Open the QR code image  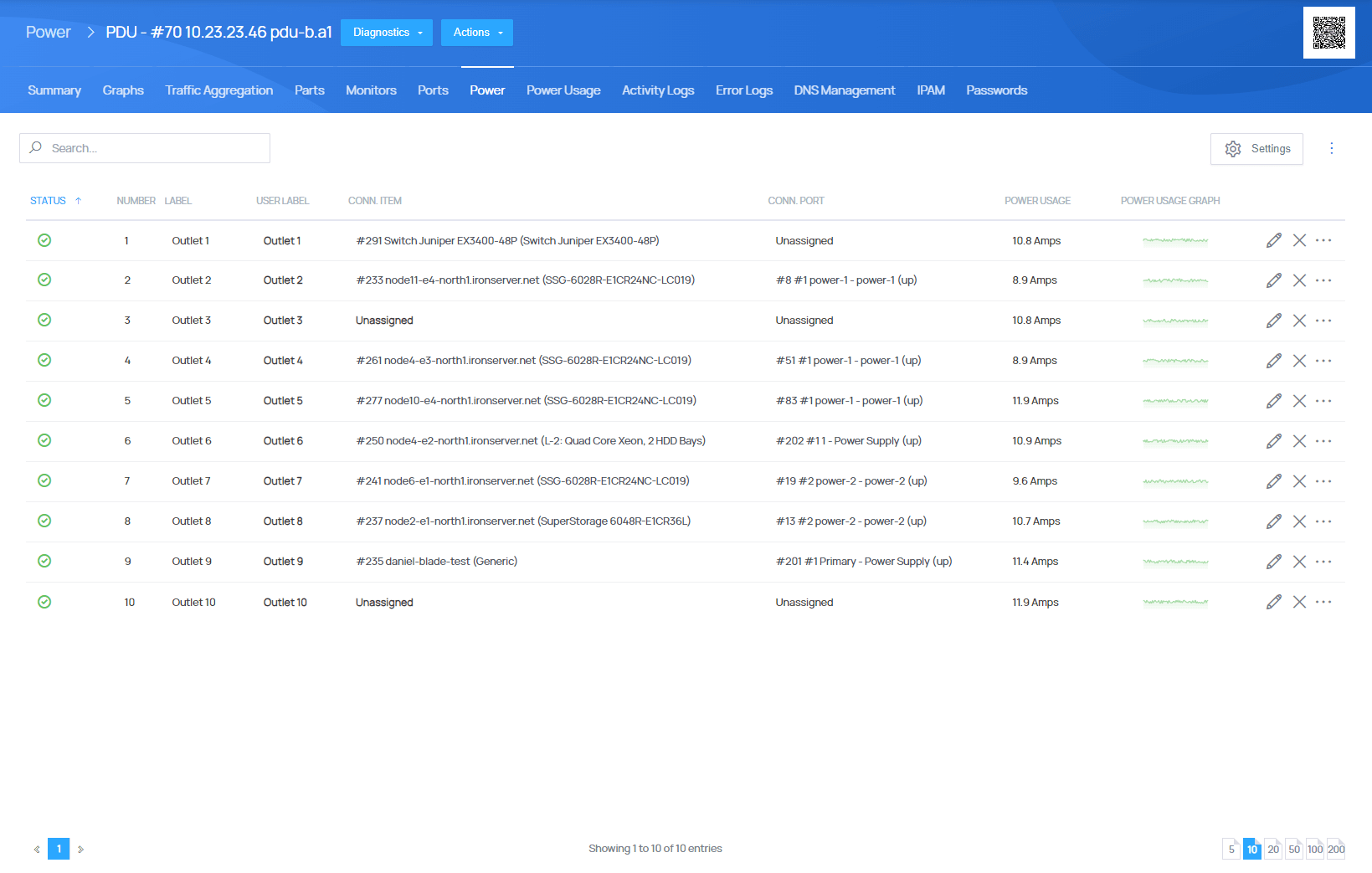pyautogui.click(x=1328, y=33)
